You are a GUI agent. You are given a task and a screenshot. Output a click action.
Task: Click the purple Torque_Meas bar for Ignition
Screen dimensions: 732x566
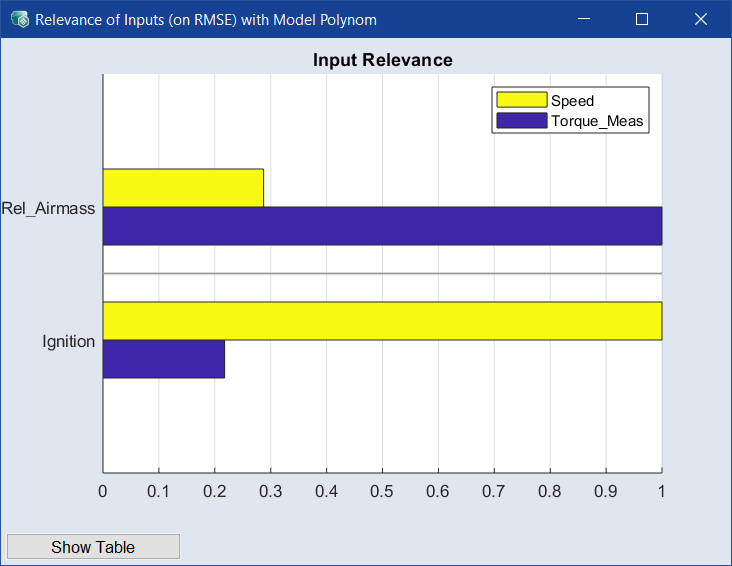coord(163,359)
